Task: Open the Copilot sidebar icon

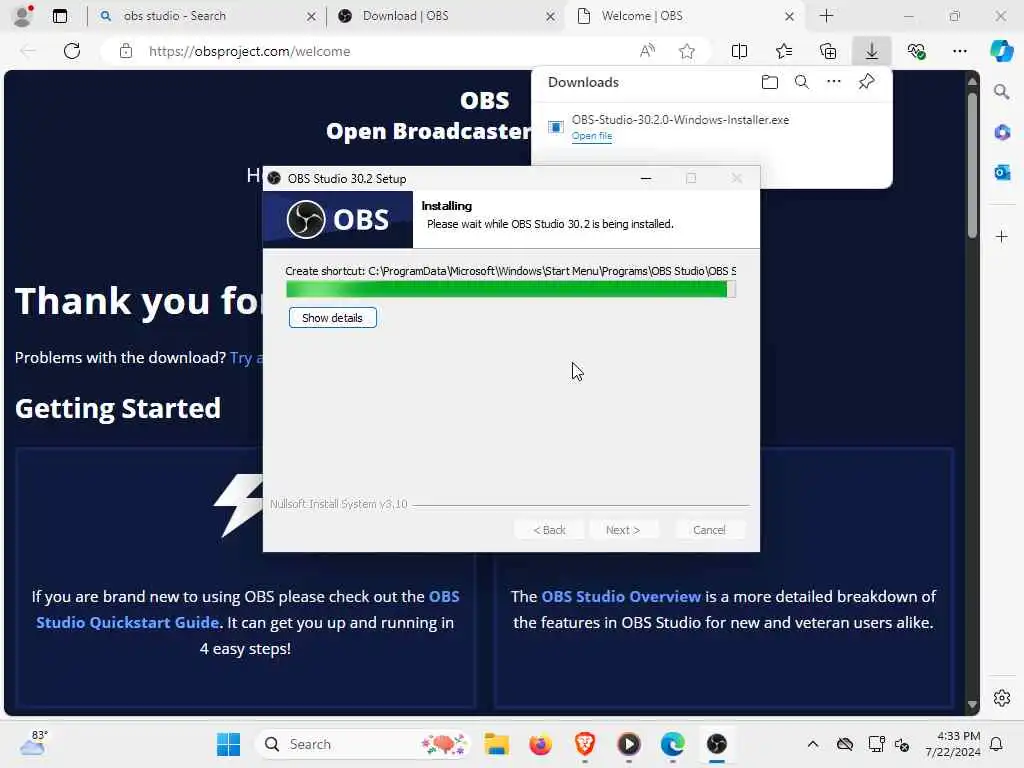Action: coord(1001,51)
